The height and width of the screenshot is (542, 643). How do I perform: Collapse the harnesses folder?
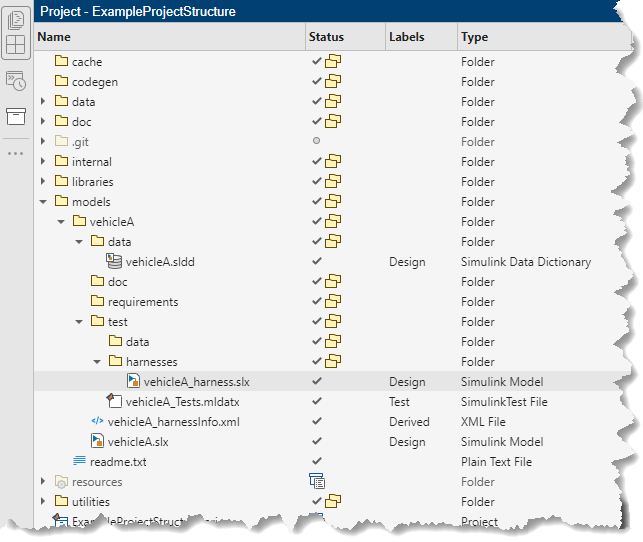point(97,362)
